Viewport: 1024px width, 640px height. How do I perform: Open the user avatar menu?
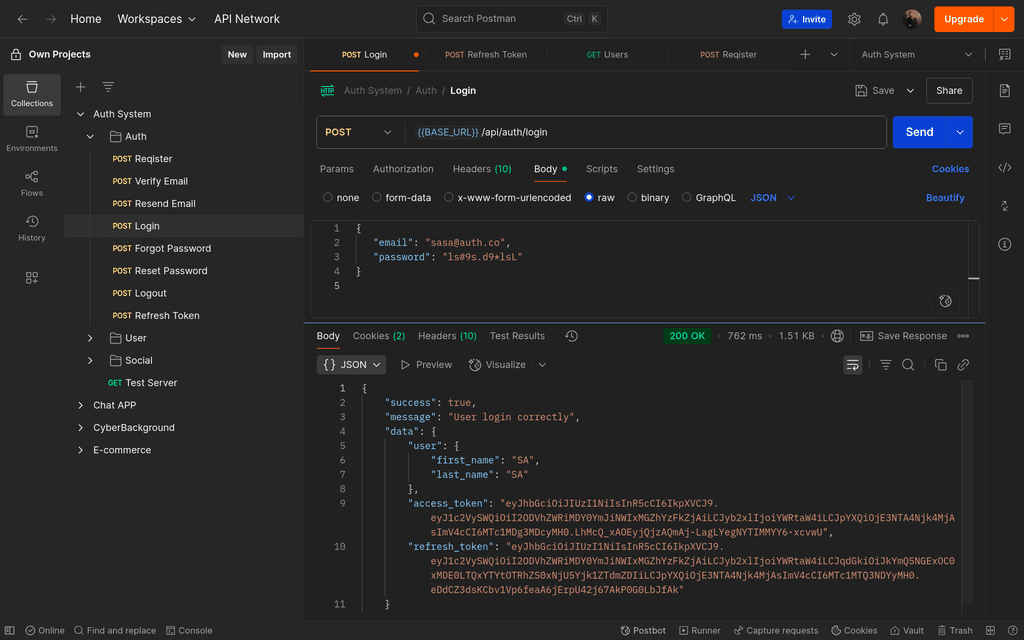click(912, 19)
